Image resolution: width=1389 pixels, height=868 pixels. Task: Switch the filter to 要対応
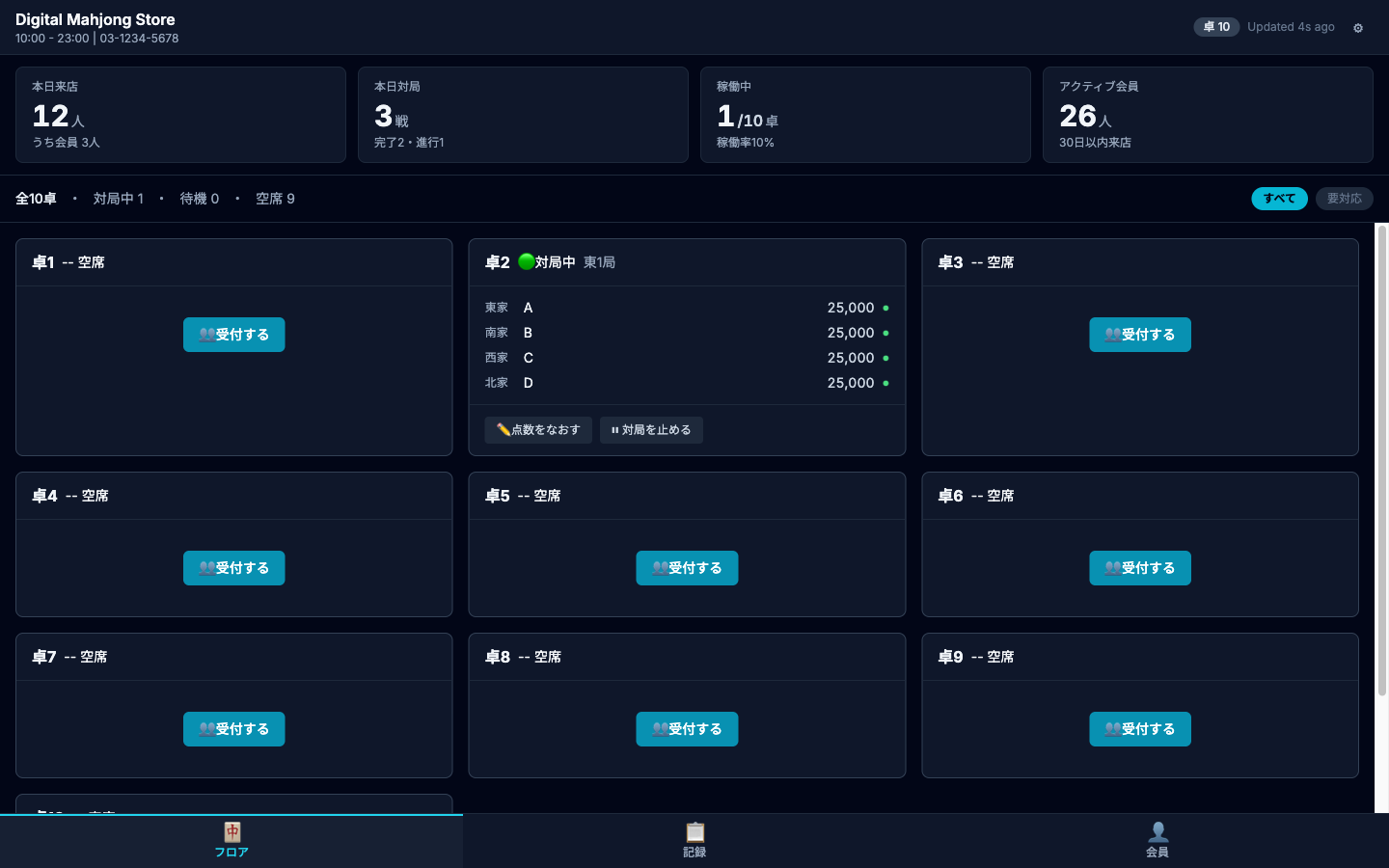[x=1344, y=199]
